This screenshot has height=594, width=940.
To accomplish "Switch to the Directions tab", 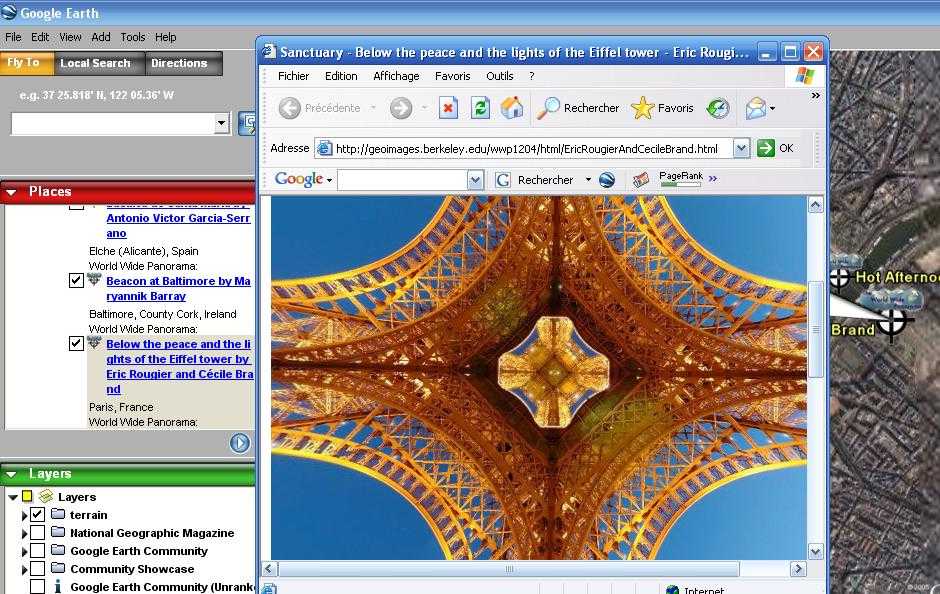I will point(183,63).
